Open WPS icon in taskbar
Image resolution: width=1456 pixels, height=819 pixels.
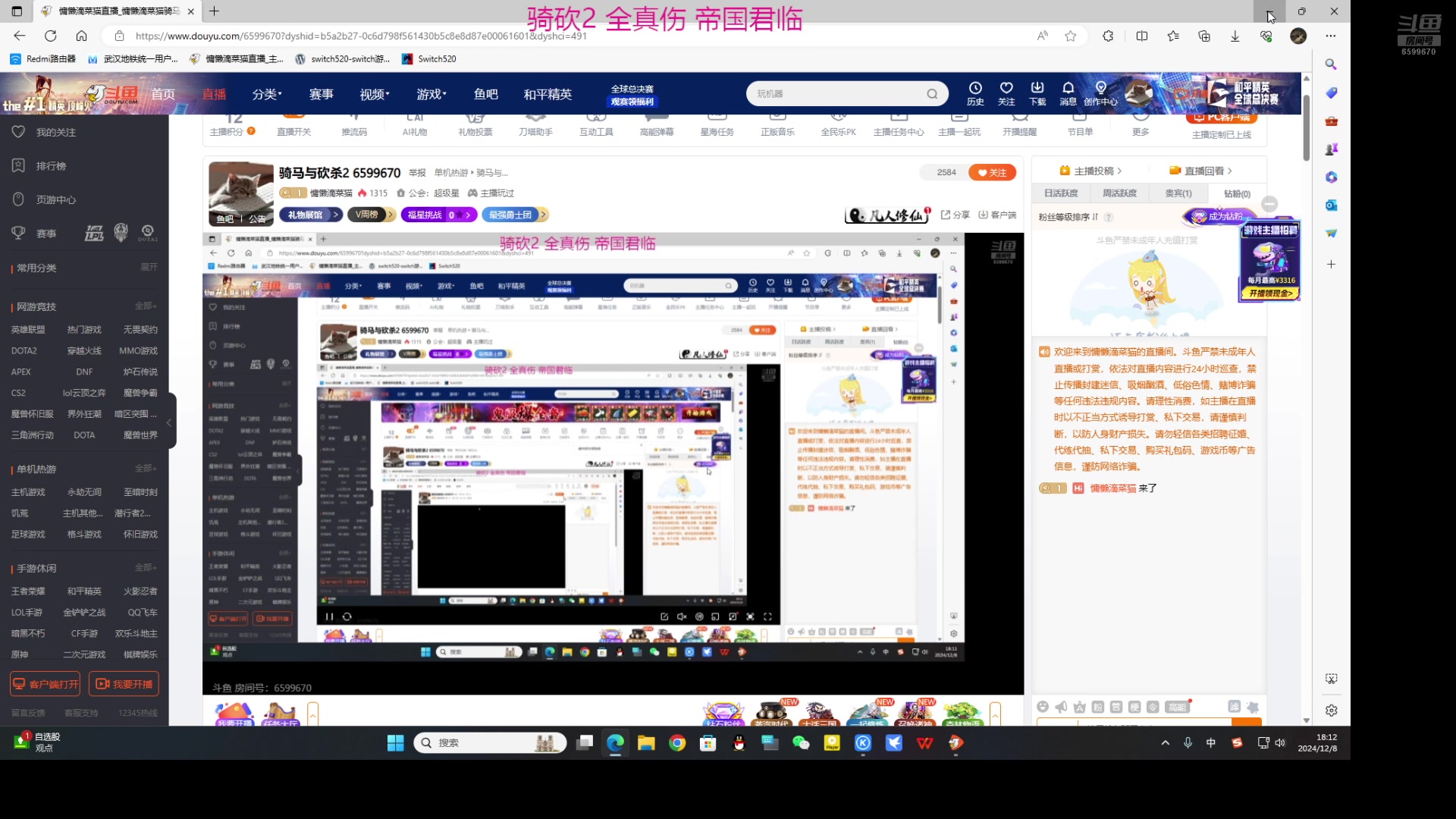924,743
